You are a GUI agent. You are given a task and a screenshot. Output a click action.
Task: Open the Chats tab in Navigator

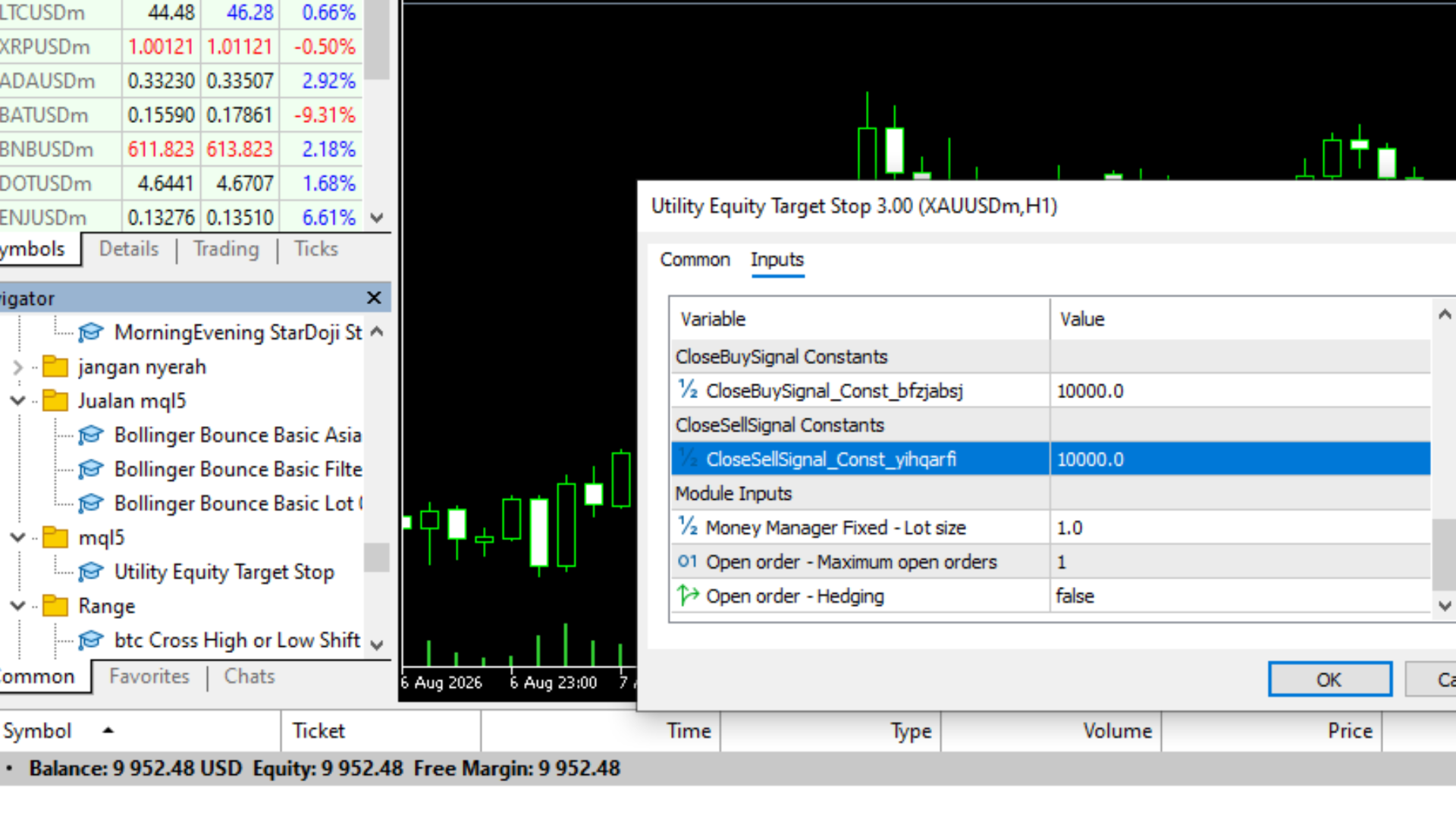pyautogui.click(x=249, y=676)
